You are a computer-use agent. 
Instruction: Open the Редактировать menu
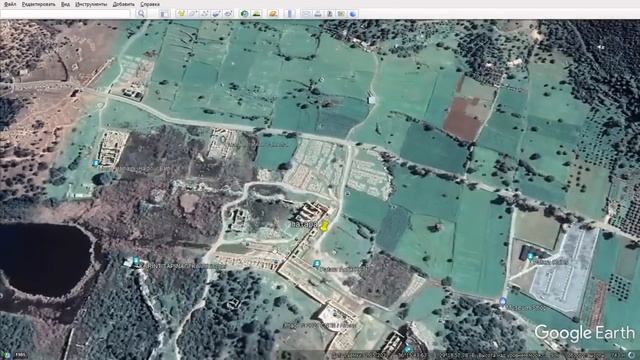pos(38,4)
